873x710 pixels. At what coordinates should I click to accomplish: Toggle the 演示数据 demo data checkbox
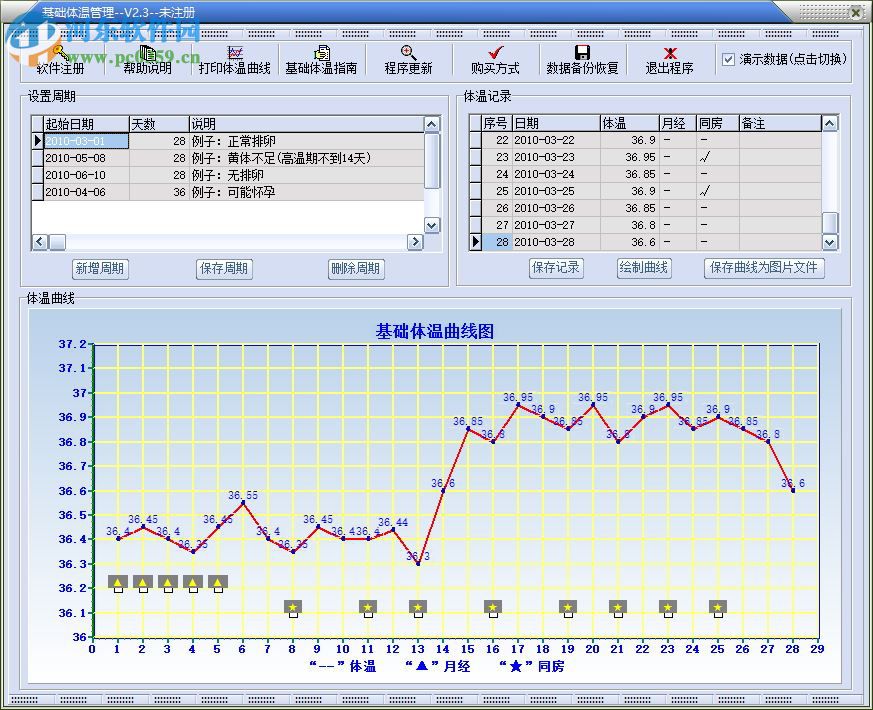tap(728, 59)
